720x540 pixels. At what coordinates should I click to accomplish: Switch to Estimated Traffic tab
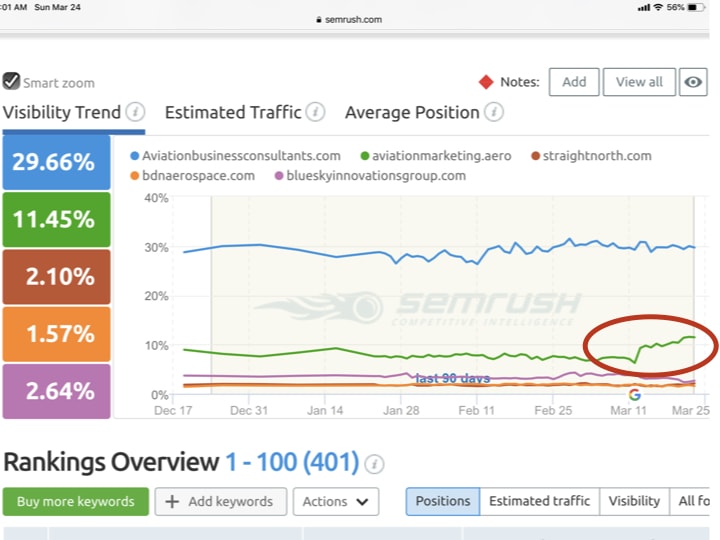pos(233,112)
